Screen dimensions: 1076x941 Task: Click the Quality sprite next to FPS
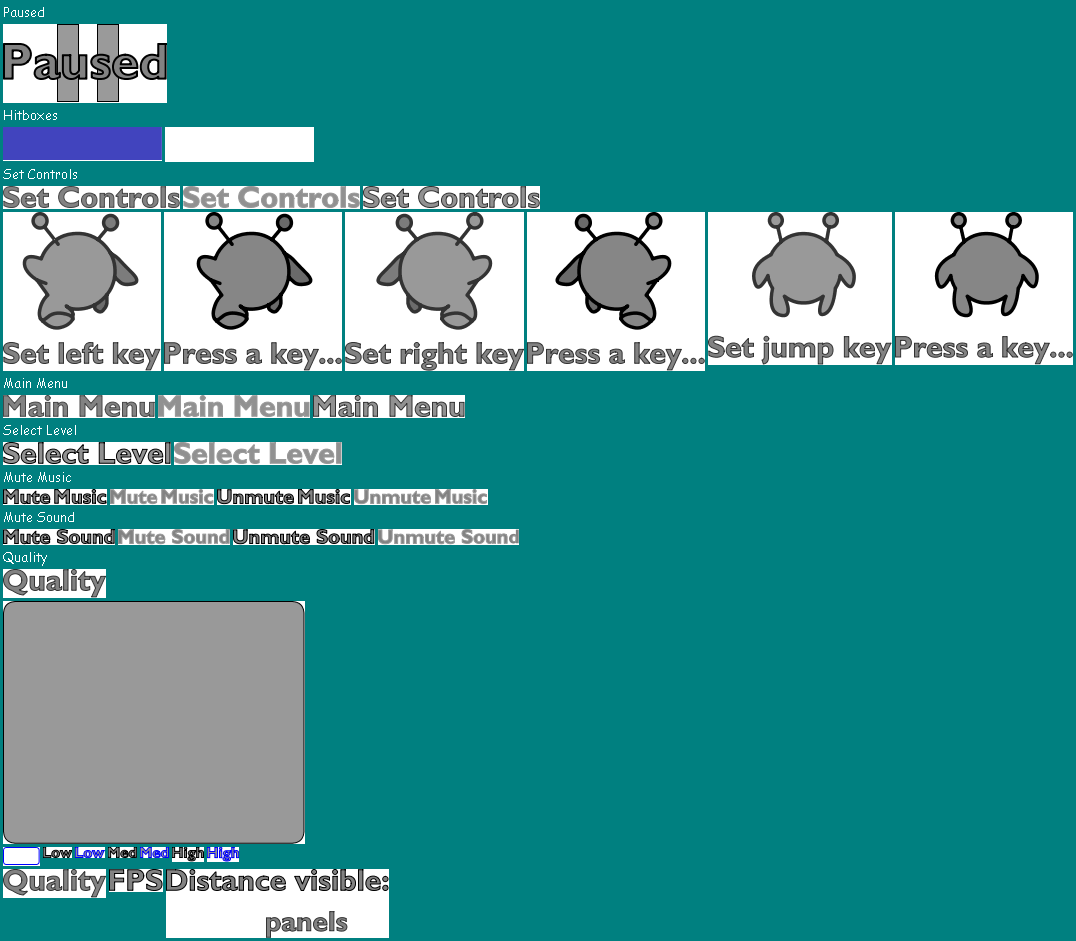[x=54, y=883]
